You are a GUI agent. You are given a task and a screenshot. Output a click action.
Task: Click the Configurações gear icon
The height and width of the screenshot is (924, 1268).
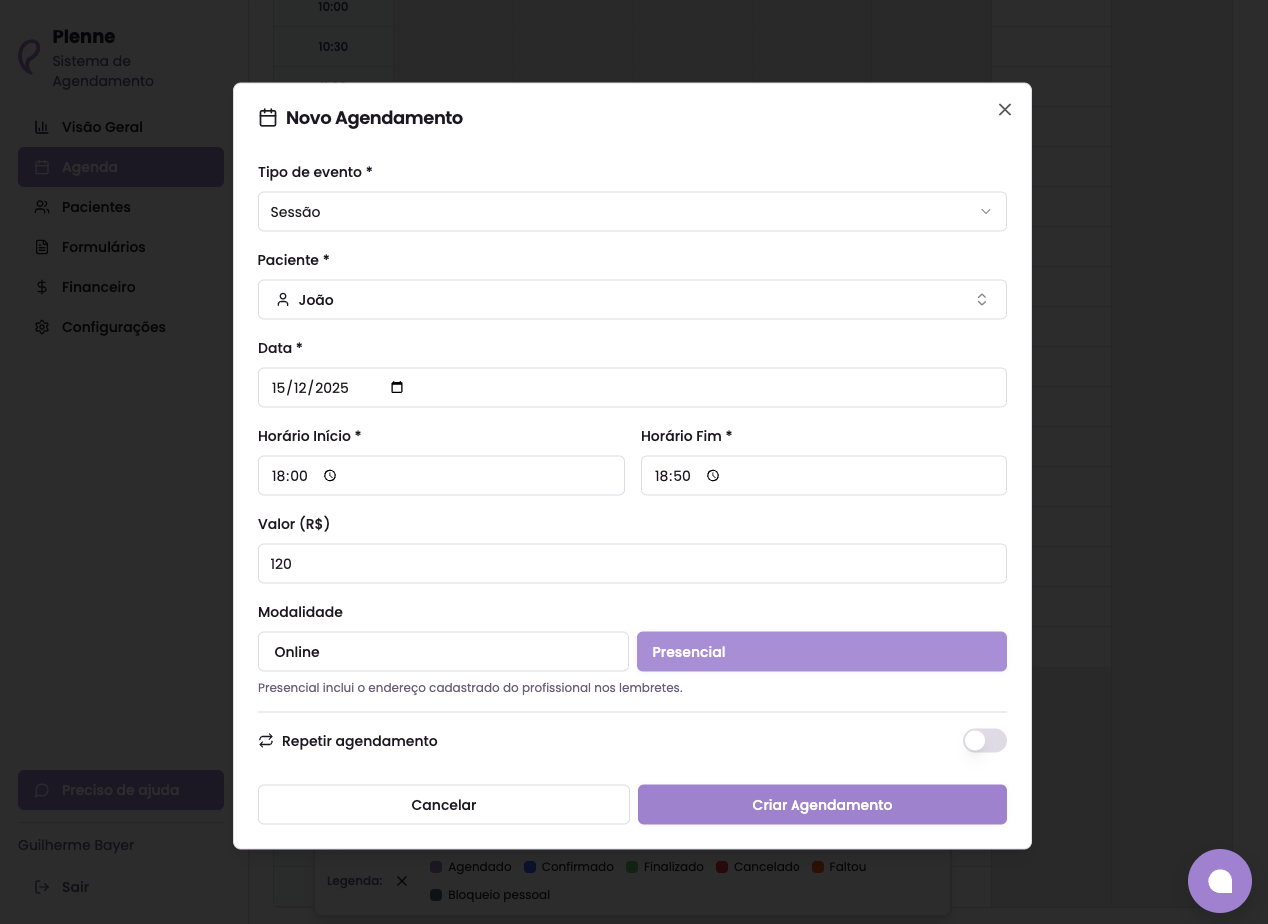42,327
